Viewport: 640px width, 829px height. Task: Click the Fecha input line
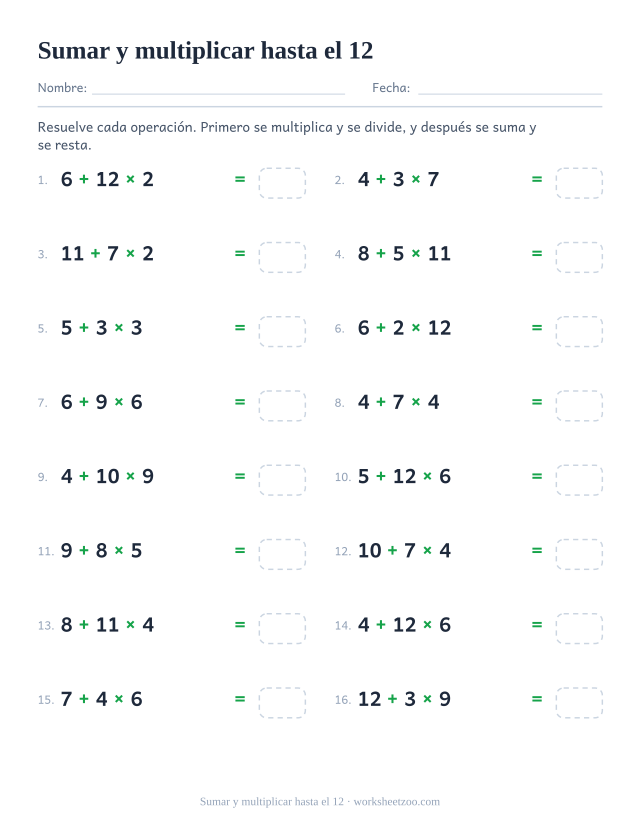pyautogui.click(x=510, y=89)
